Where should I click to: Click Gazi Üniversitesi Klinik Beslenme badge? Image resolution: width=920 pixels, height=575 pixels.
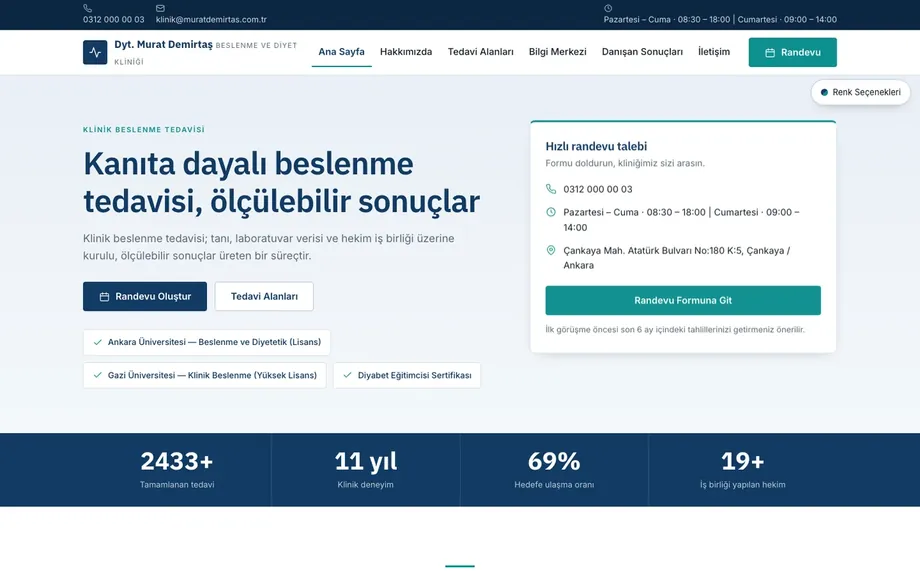pos(204,375)
